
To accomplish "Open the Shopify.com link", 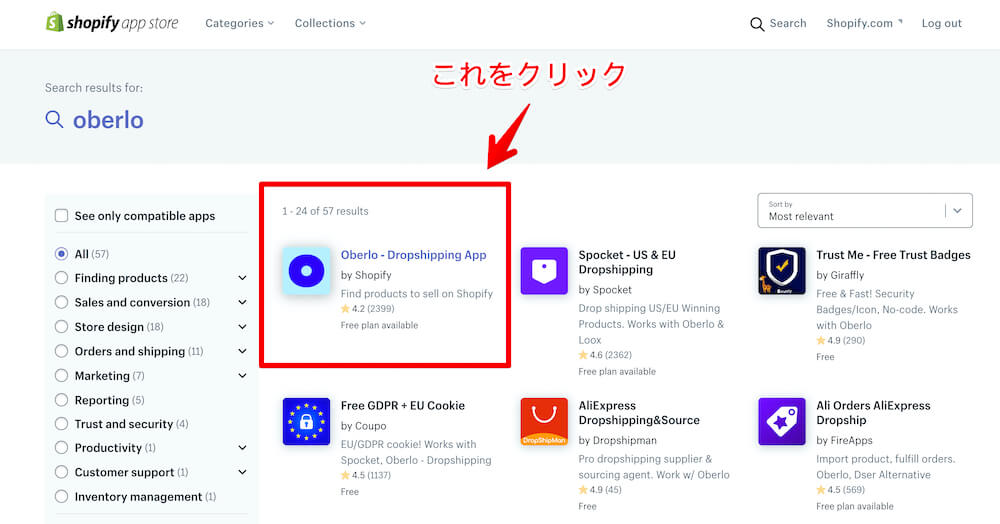I will pos(864,23).
